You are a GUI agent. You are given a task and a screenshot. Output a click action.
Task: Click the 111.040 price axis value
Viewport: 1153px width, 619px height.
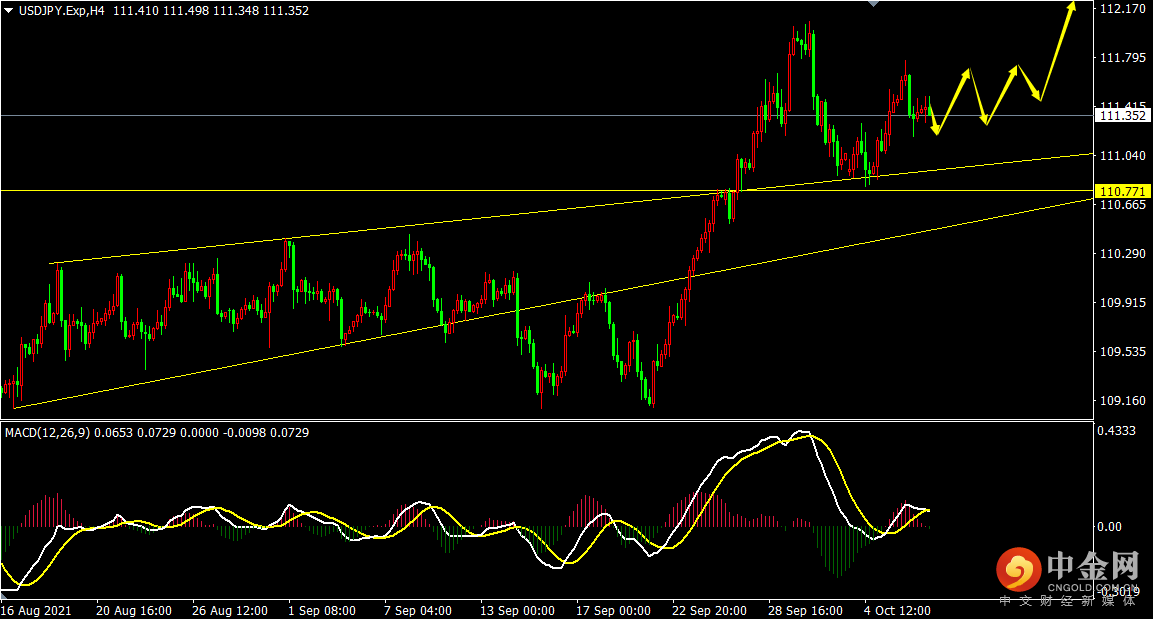point(1123,155)
